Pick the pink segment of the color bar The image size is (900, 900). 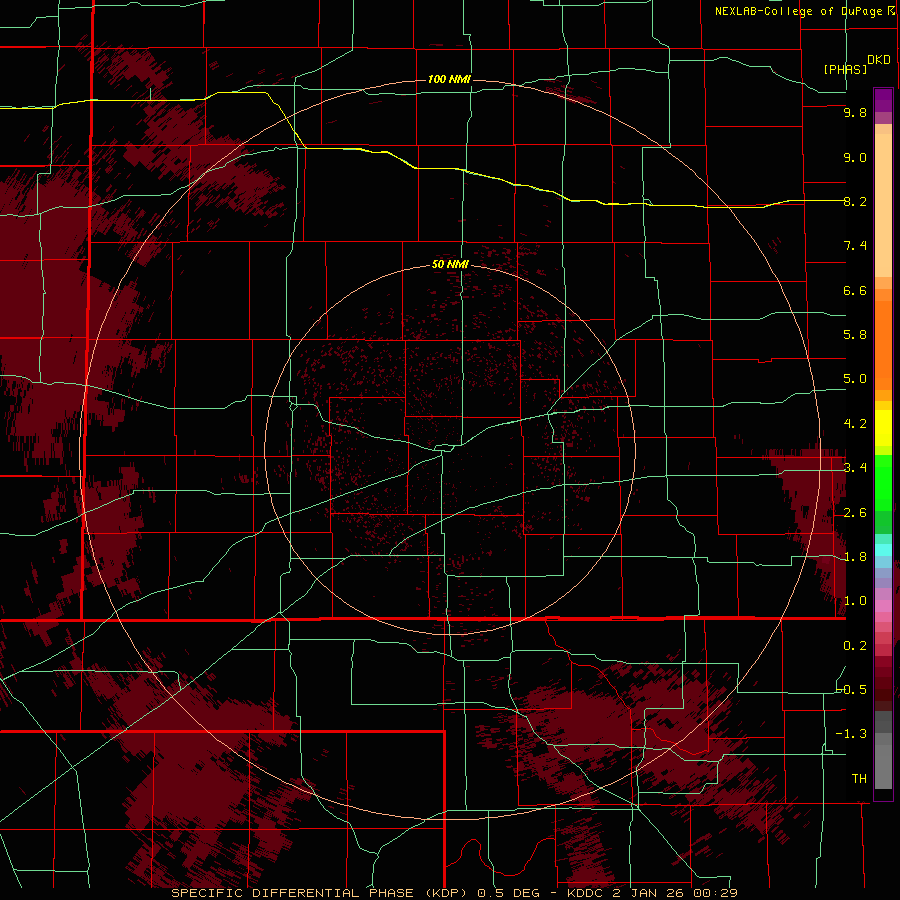(x=883, y=606)
